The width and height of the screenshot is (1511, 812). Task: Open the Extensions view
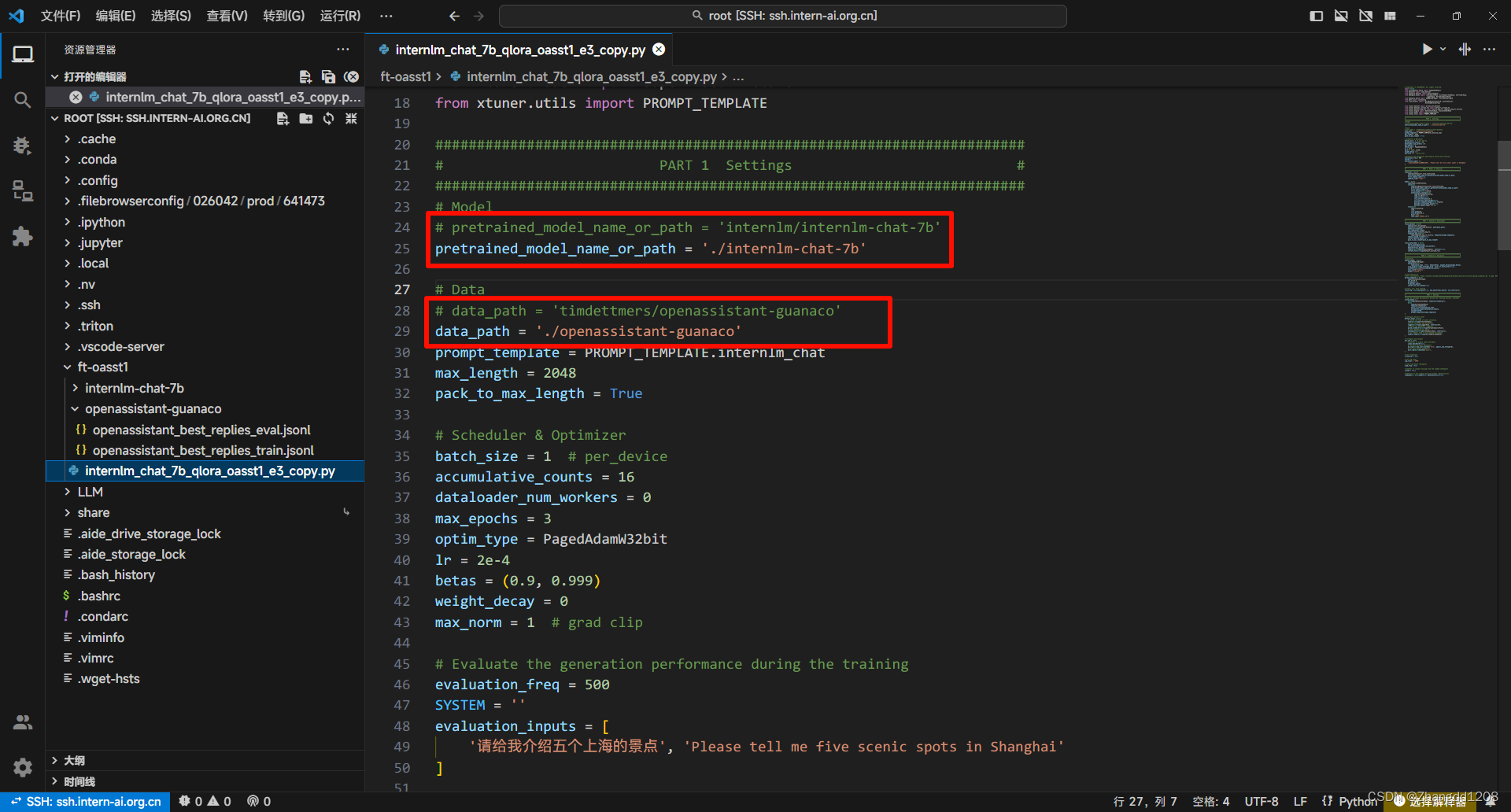click(x=23, y=237)
